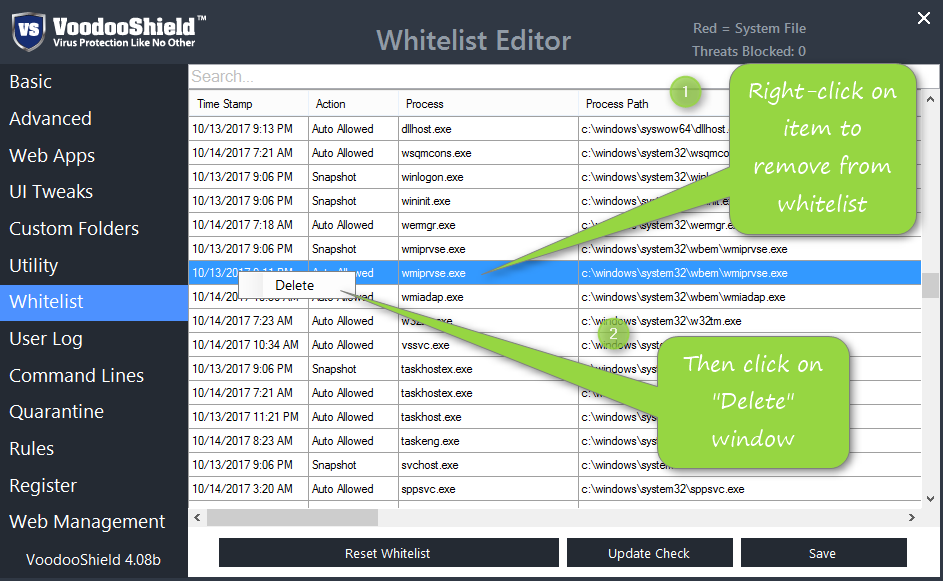Switch to the Quarantine tab
This screenshot has height=581, width=943.
point(94,412)
